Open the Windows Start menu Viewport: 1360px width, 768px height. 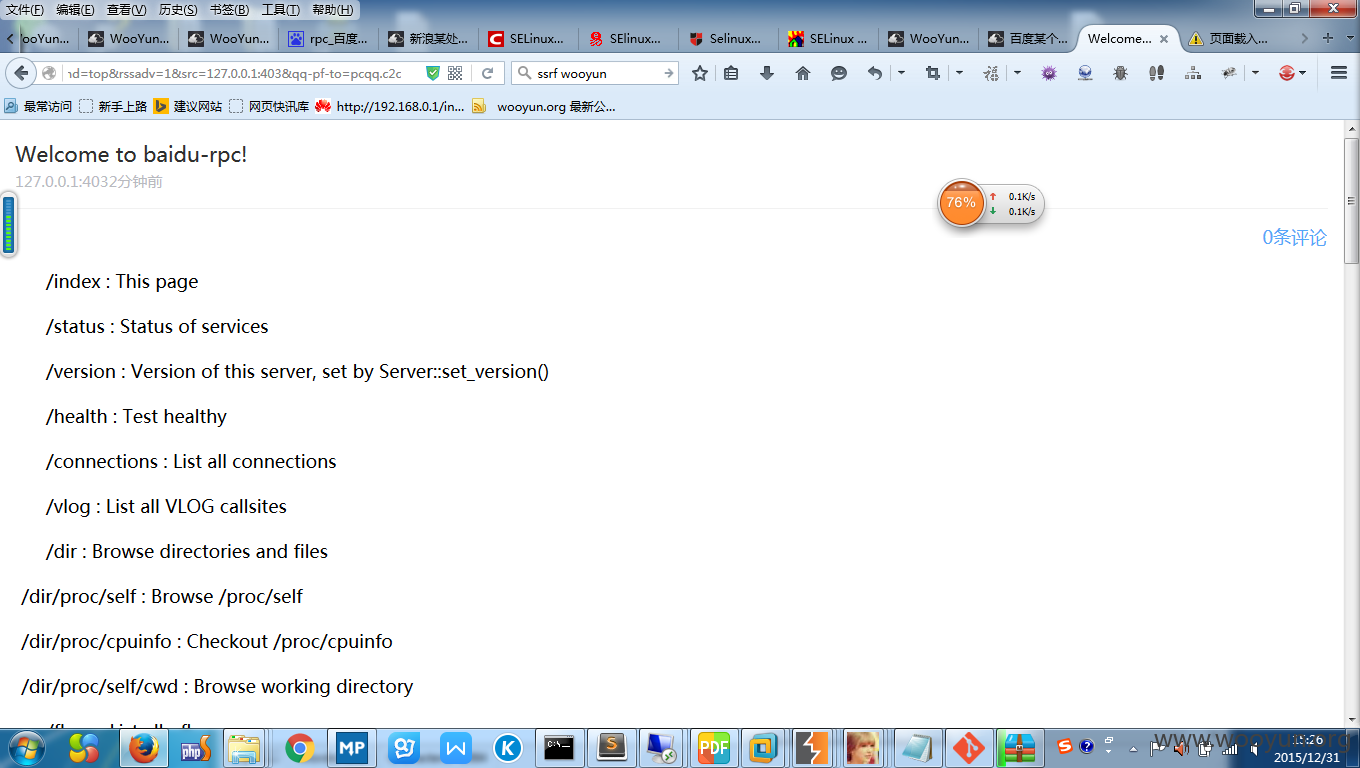tap(25, 747)
